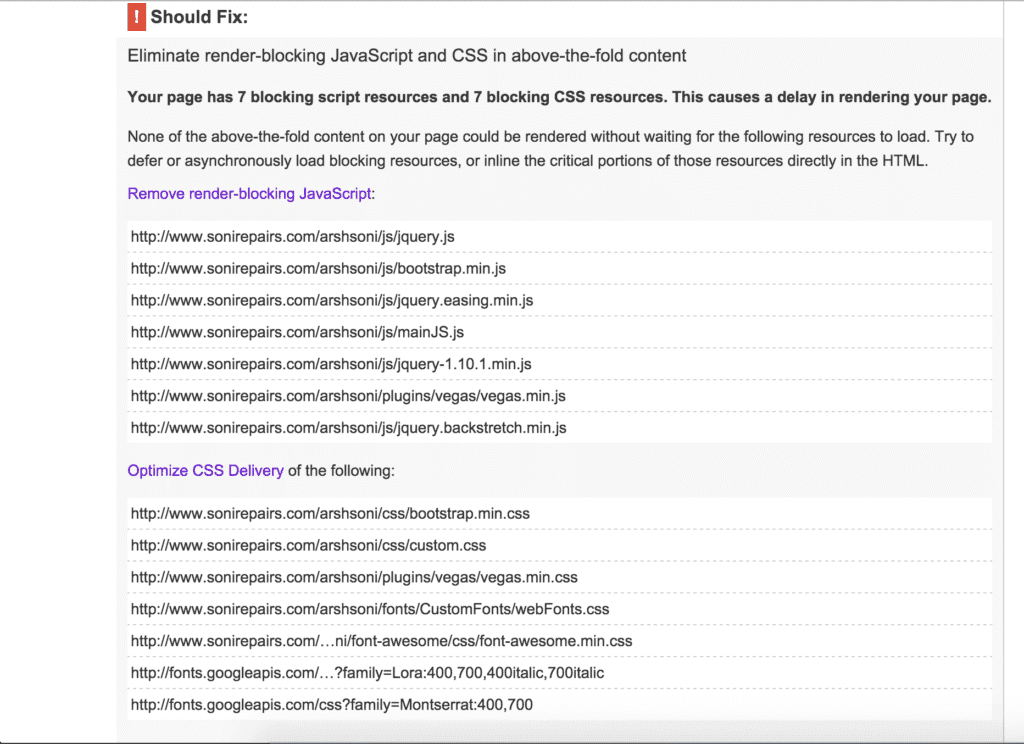Select the custom.css resource URL
Image resolution: width=1024 pixels, height=744 pixels.
tap(308, 546)
